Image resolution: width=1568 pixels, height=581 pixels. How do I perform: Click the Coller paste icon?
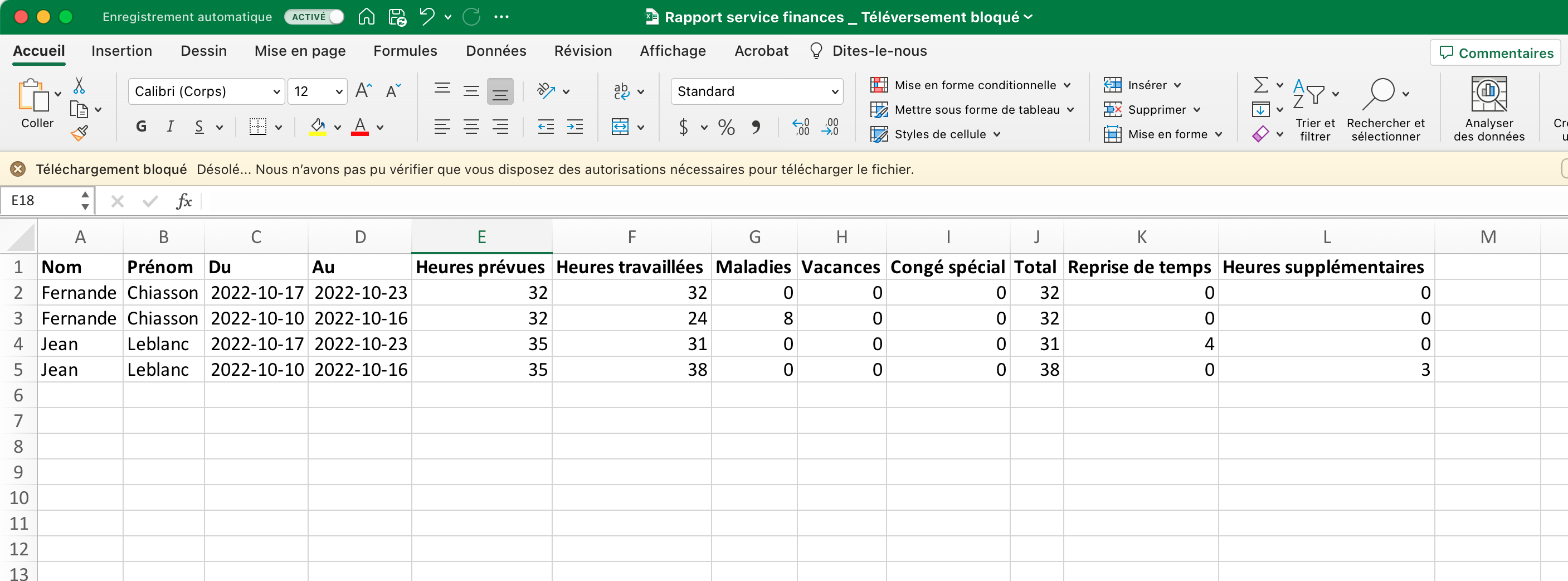[x=33, y=95]
